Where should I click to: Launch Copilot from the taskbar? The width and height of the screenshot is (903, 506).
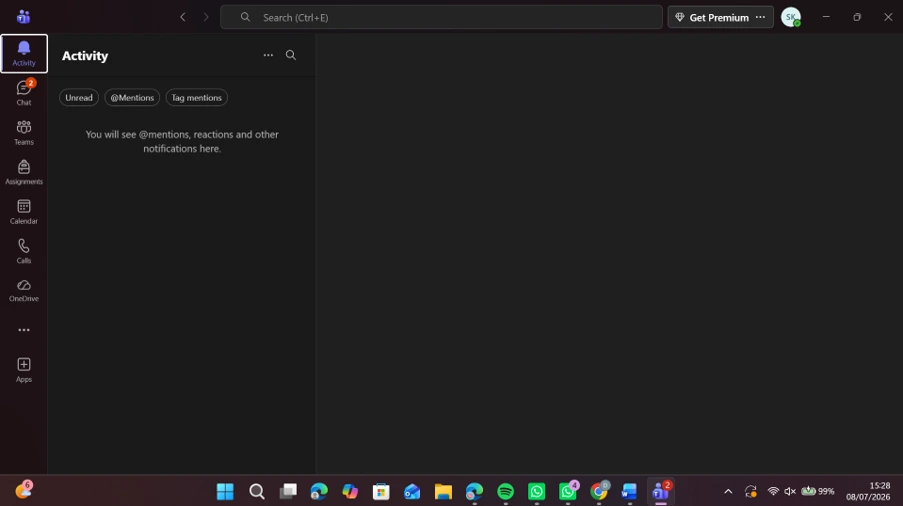350,491
